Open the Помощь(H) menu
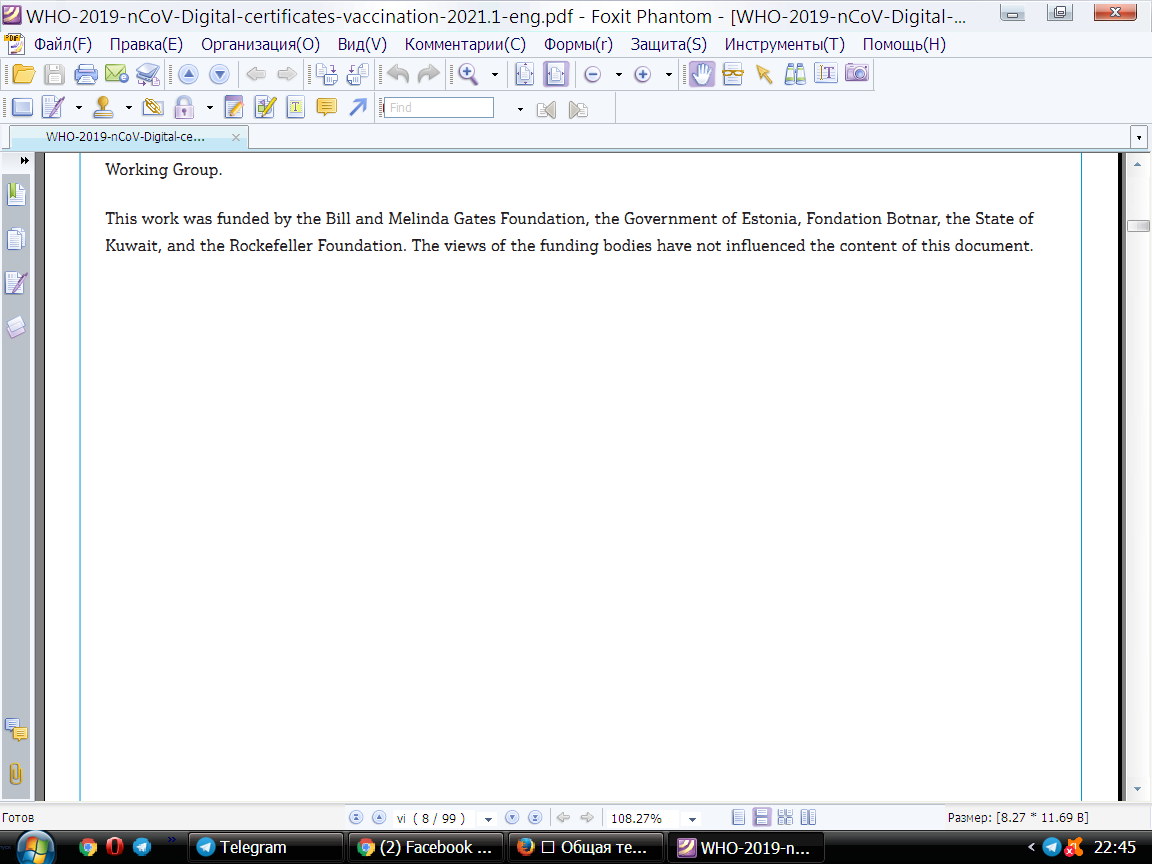 point(904,44)
